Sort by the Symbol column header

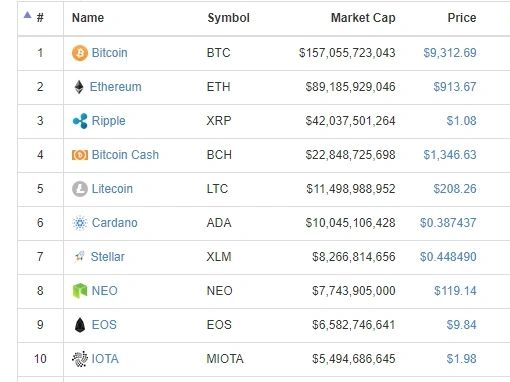point(228,18)
